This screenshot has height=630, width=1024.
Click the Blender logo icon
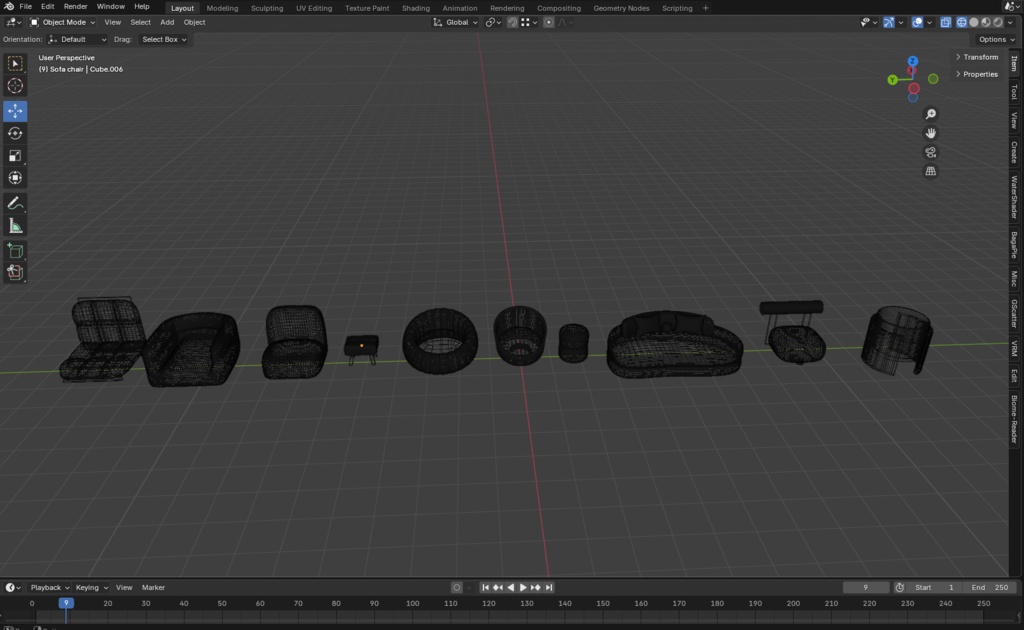point(8,7)
